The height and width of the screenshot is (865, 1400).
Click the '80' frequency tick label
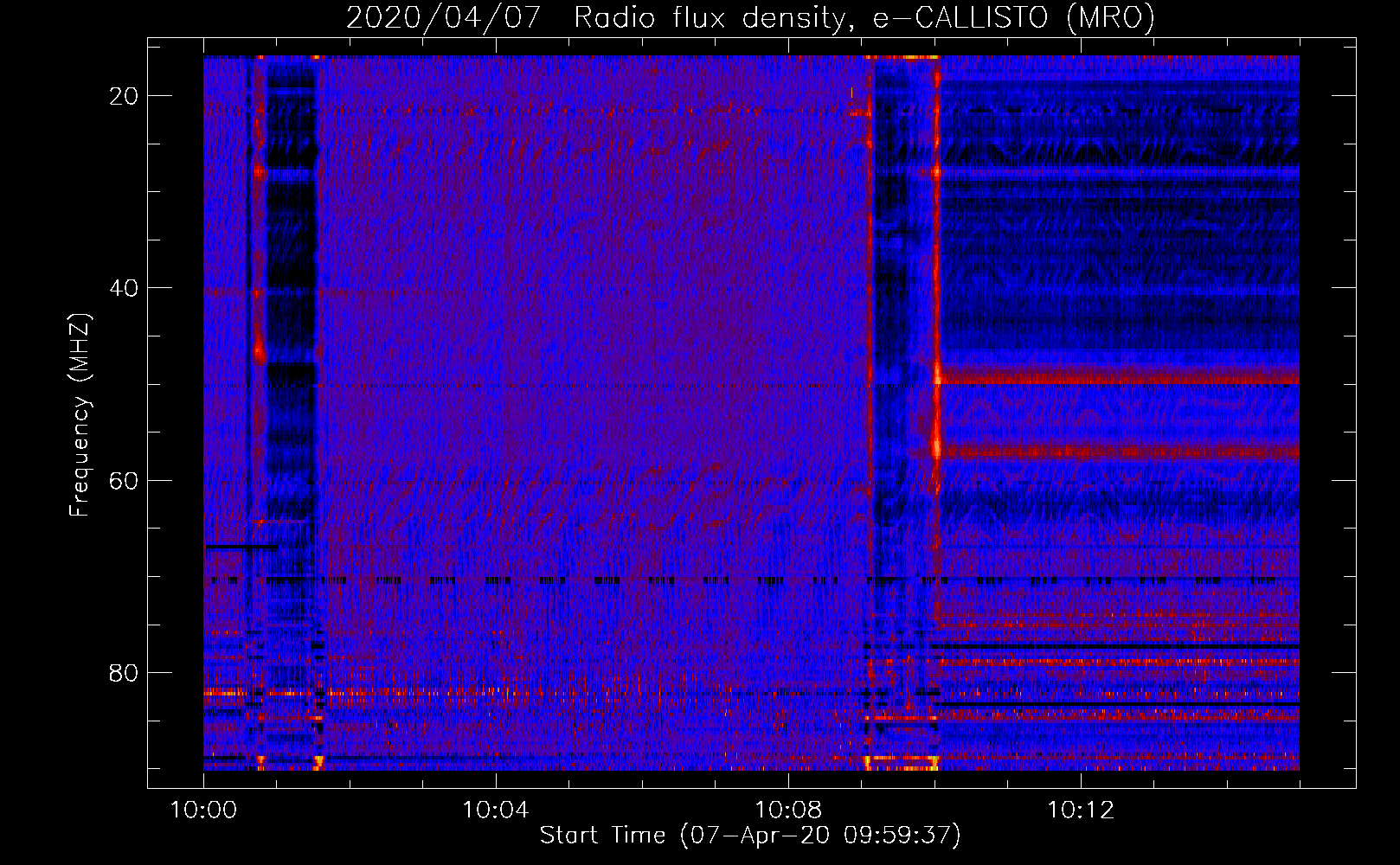(124, 673)
